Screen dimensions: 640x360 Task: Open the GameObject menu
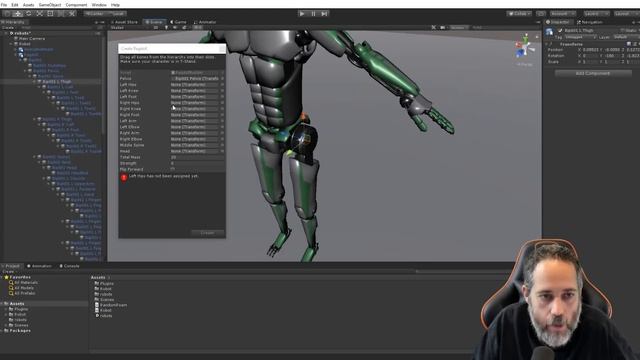click(x=50, y=5)
